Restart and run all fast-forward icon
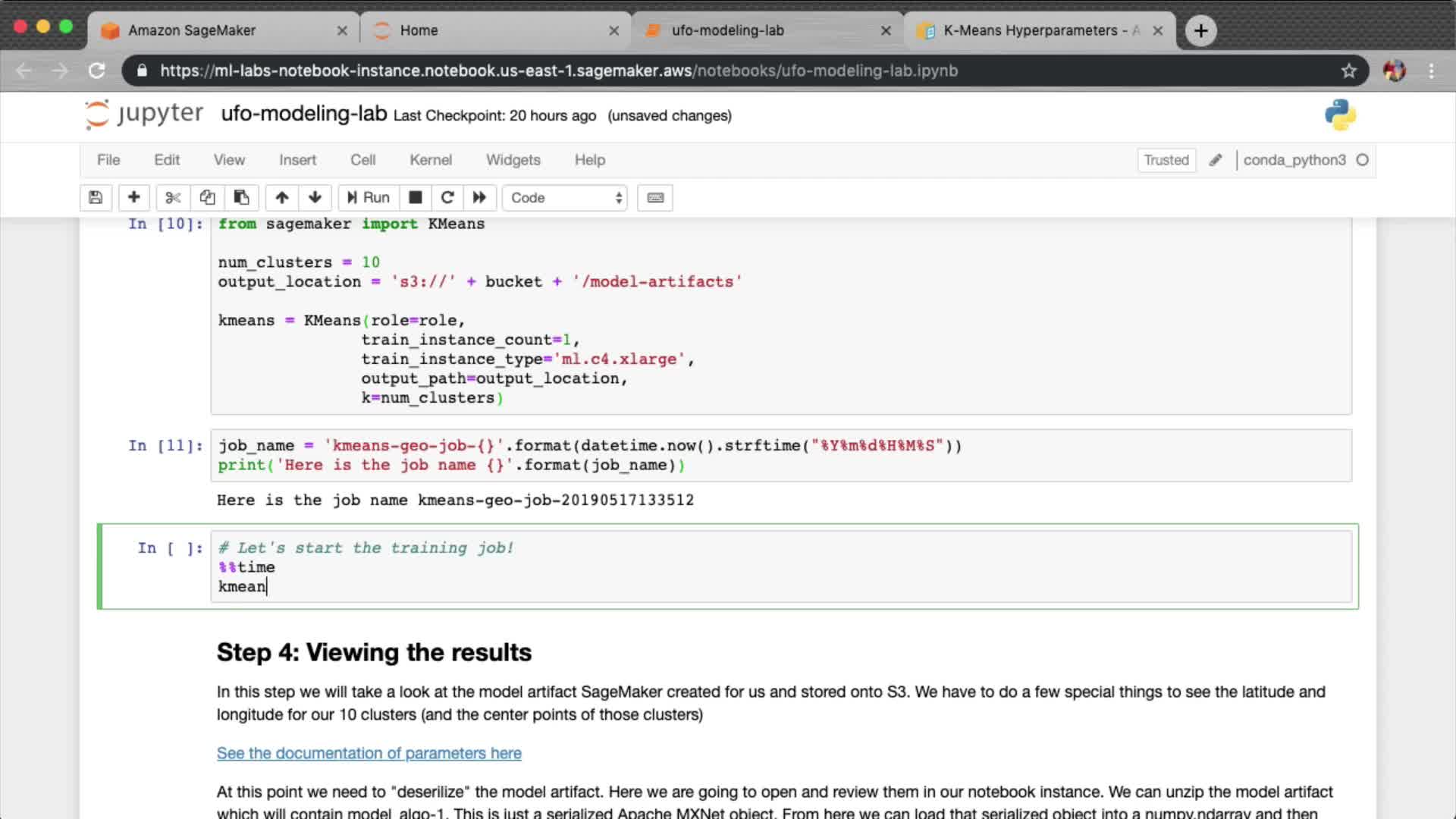The width and height of the screenshot is (1456, 819). [x=479, y=198]
